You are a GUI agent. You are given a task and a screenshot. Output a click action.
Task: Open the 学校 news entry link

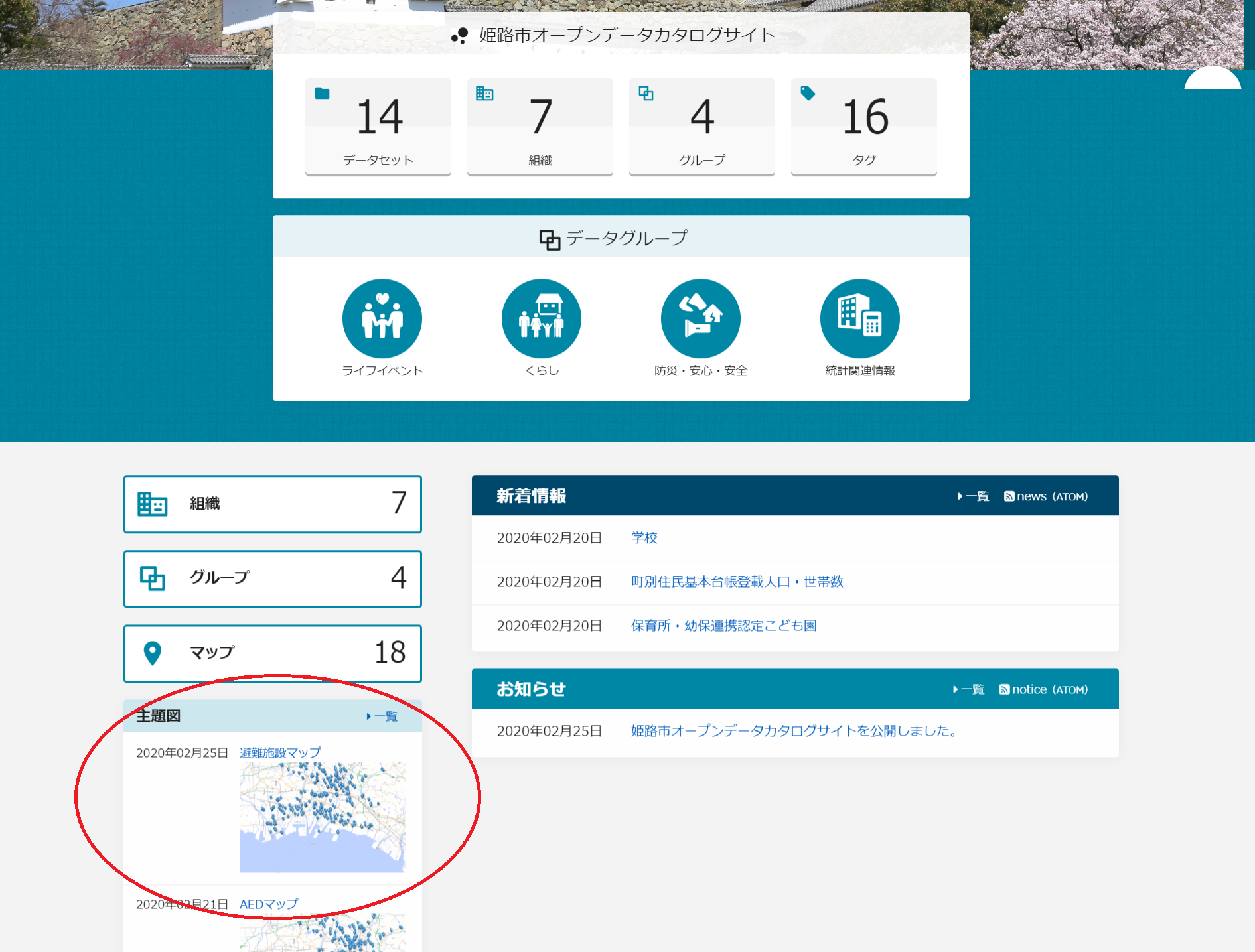644,538
